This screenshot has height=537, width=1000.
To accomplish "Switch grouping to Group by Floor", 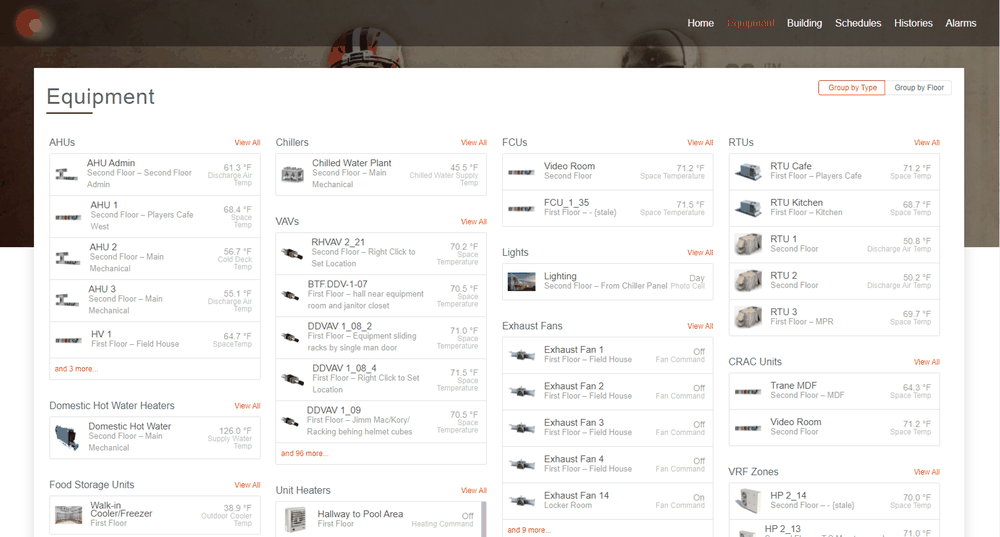I will pyautogui.click(x=918, y=87).
